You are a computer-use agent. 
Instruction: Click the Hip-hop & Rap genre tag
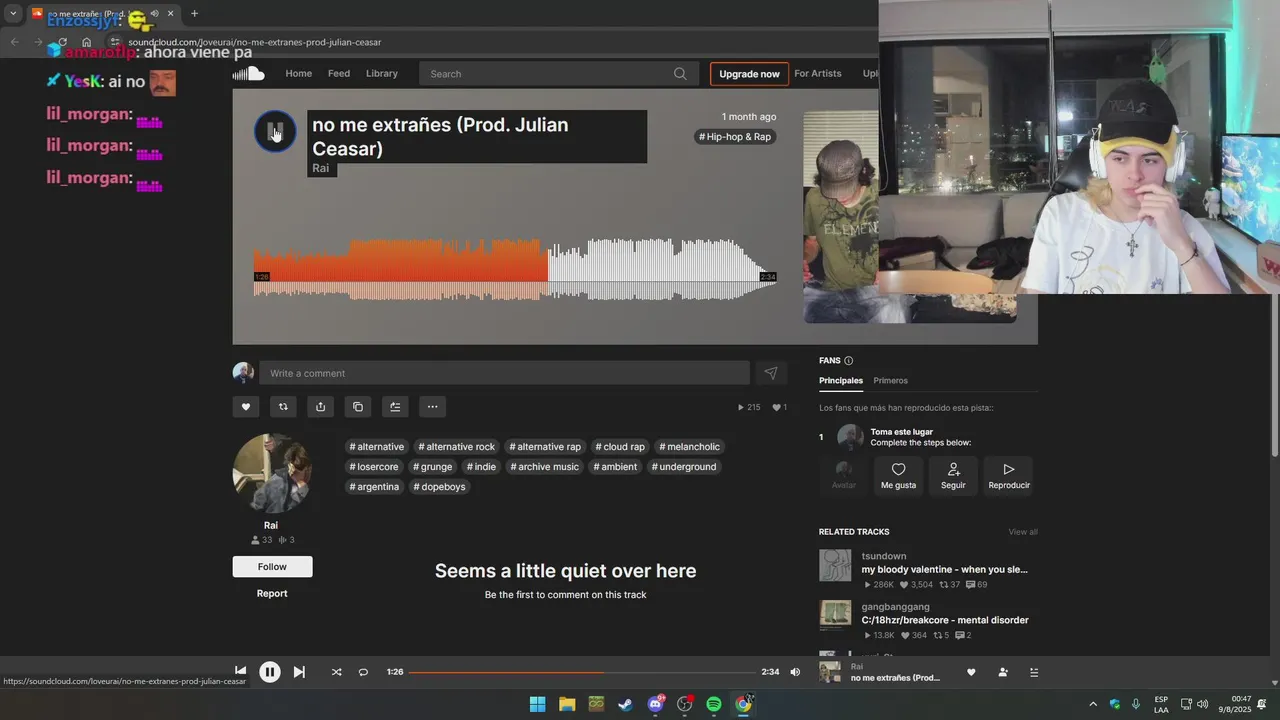(x=735, y=137)
